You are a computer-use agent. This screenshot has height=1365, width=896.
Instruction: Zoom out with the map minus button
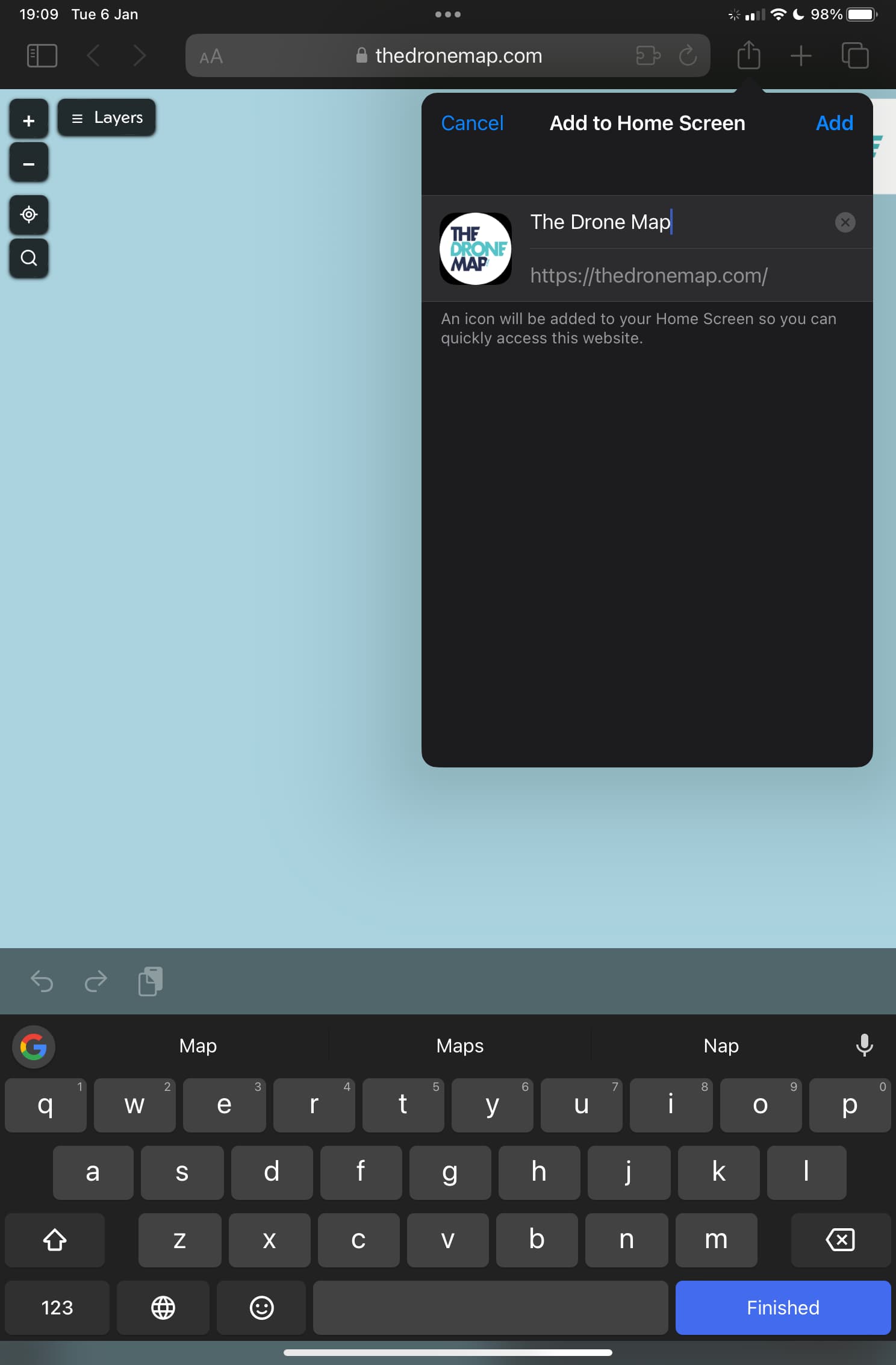28,163
